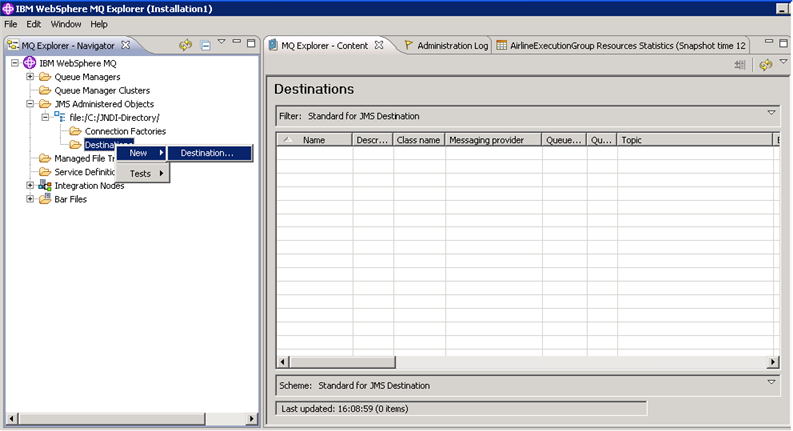
Task: Maximize the Content view panel
Action: [x=783, y=44]
